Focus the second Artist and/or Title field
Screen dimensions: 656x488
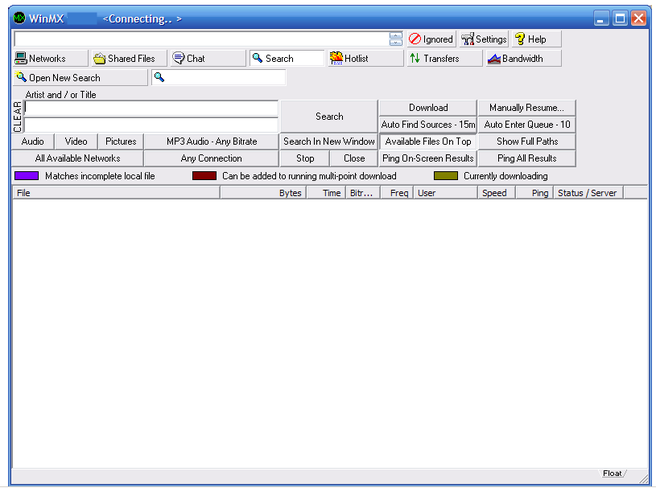click(x=151, y=125)
